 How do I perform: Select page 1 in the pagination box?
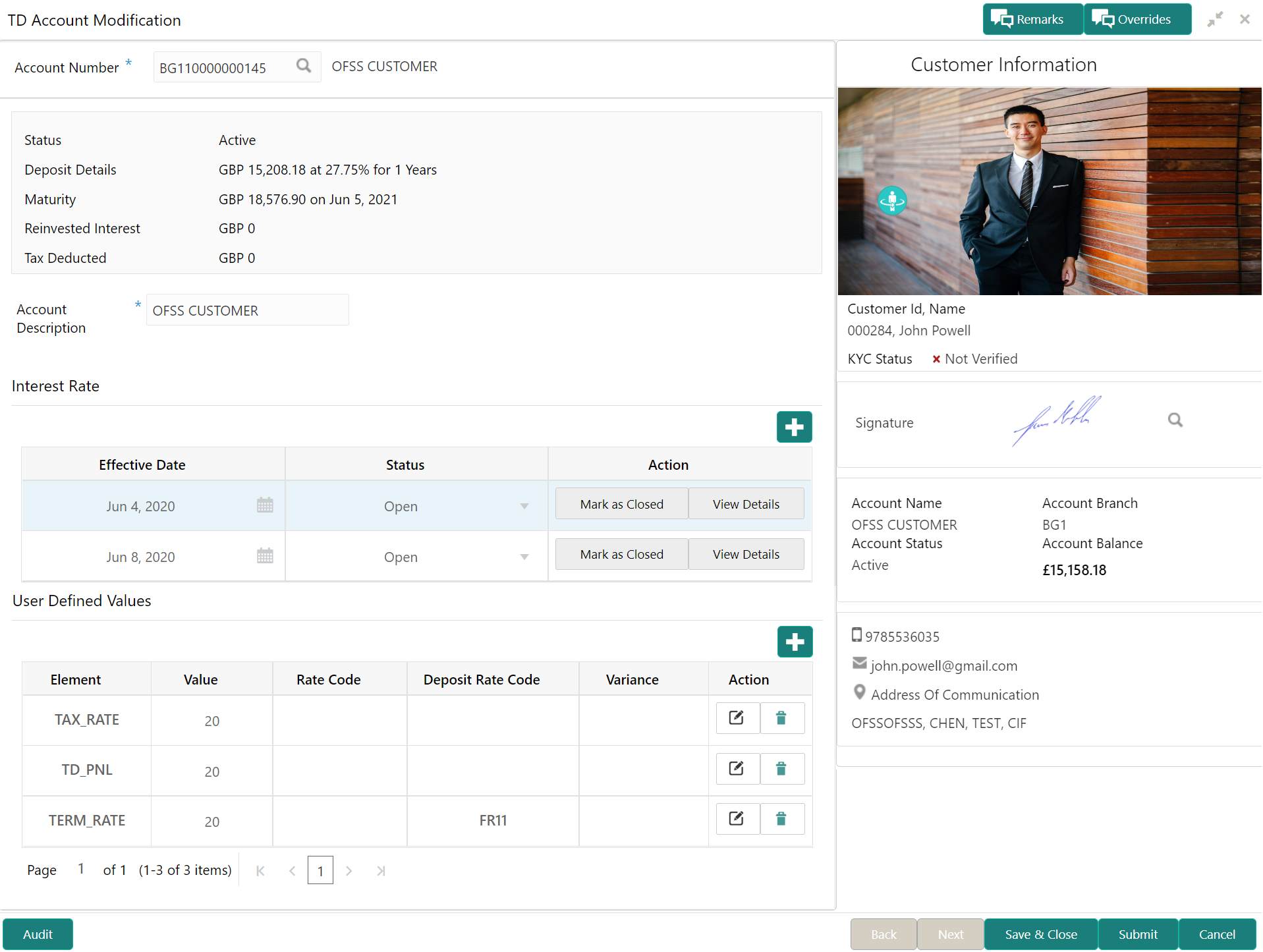(320, 870)
